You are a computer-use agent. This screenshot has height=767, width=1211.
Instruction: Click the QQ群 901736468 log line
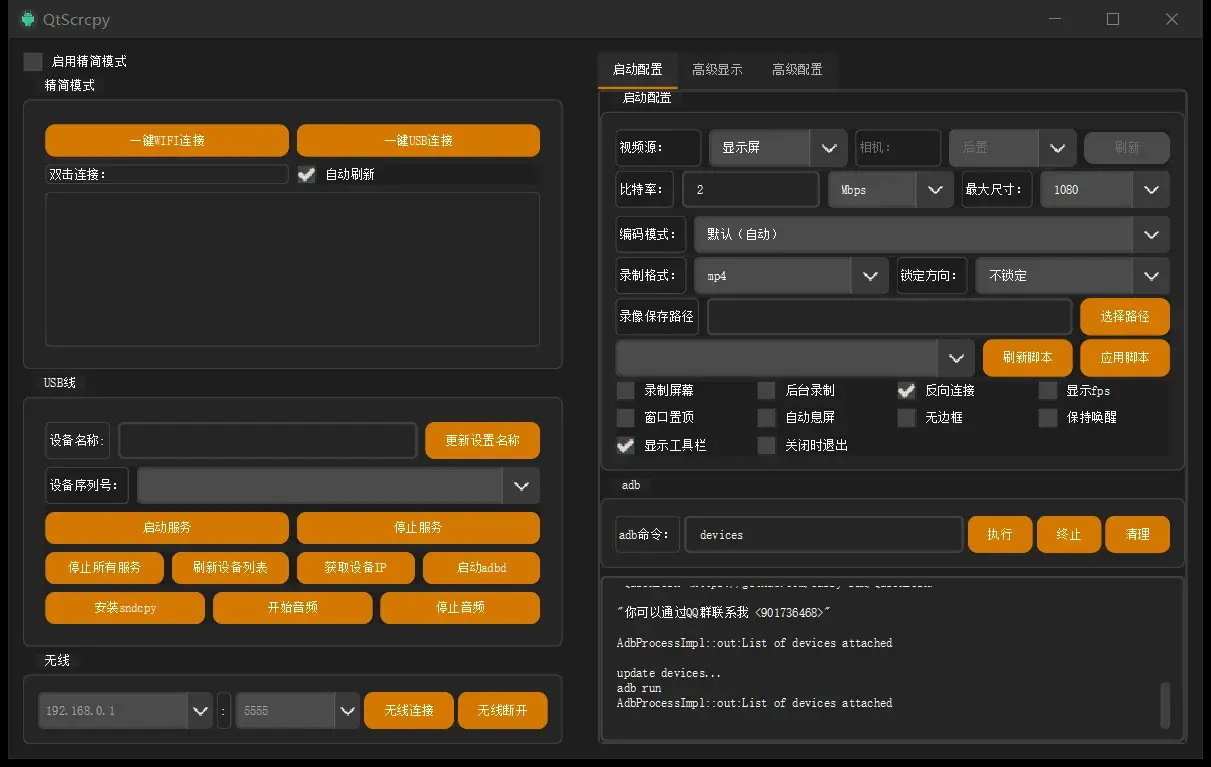pos(724,612)
